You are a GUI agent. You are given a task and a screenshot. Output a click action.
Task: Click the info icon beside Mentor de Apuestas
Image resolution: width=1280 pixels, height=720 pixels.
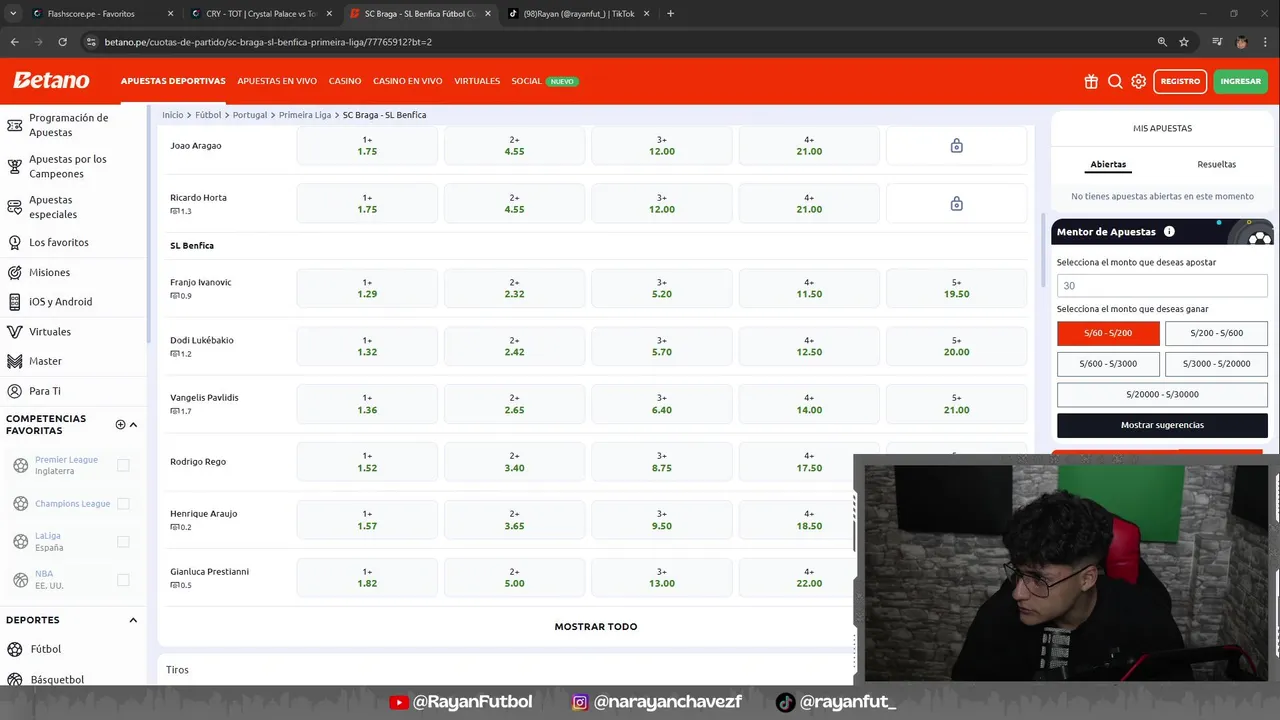point(1169,231)
